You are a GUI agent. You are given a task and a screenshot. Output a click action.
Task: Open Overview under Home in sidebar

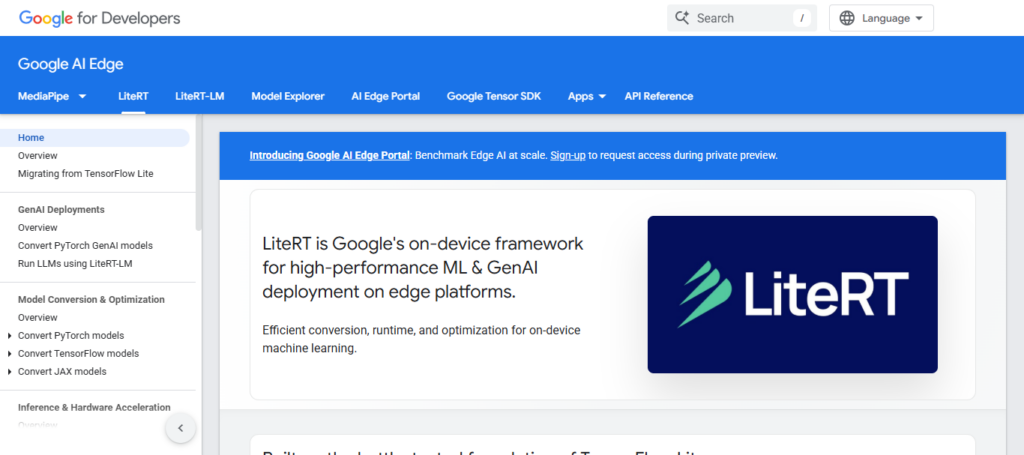(38, 155)
